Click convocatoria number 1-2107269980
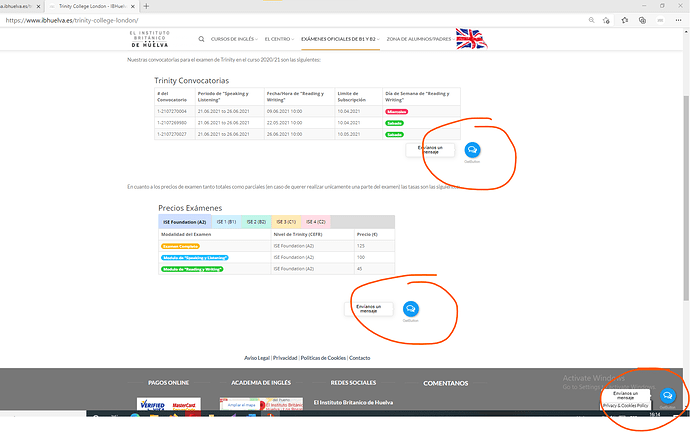 point(172,123)
